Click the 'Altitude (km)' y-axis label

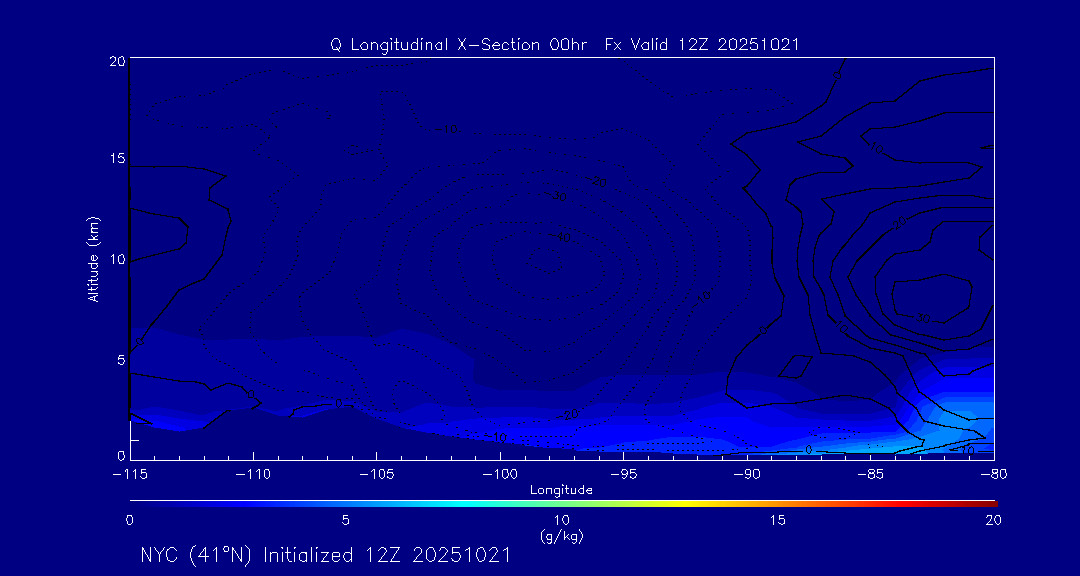(x=93, y=259)
